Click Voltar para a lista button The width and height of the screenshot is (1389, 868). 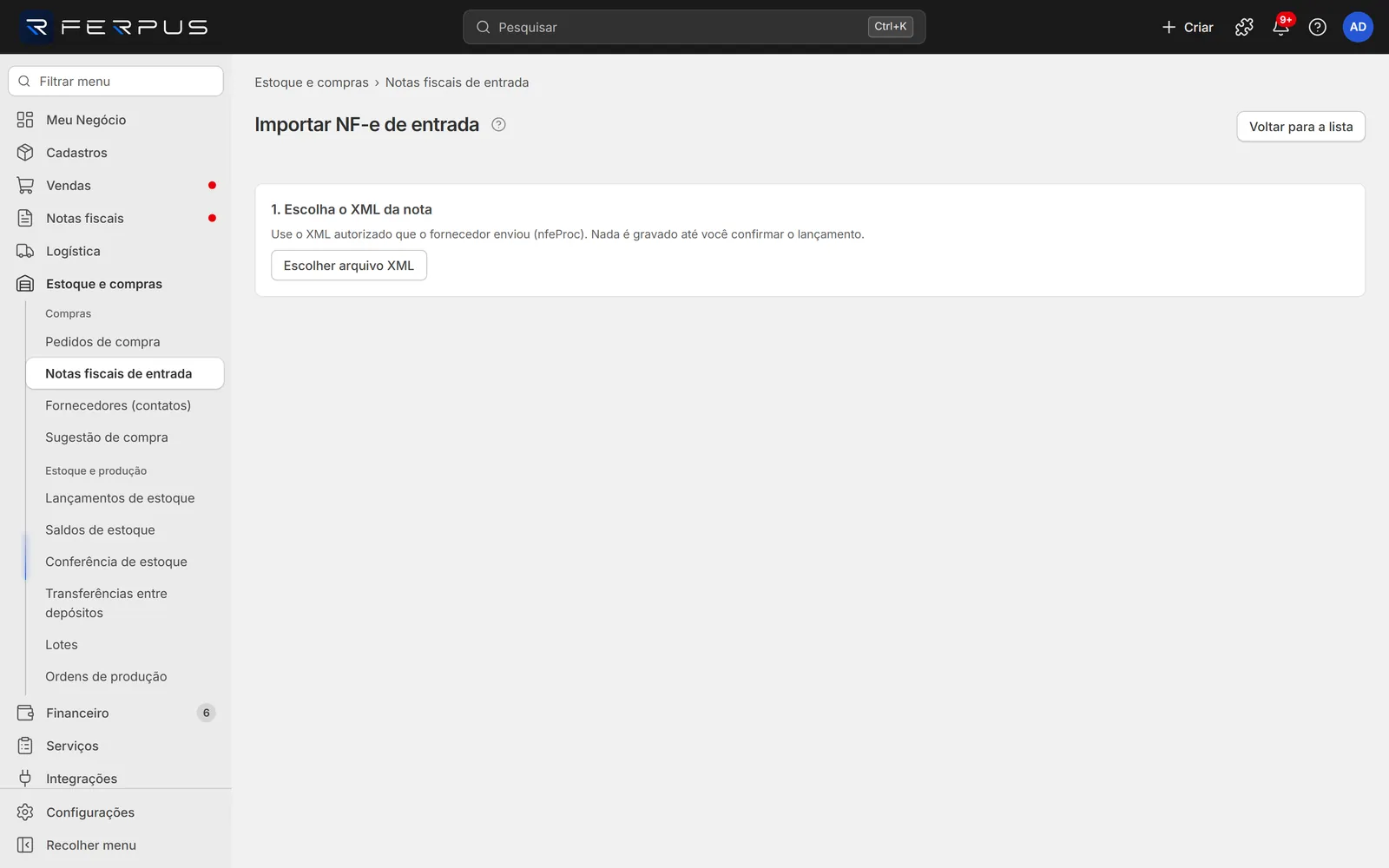tap(1300, 127)
